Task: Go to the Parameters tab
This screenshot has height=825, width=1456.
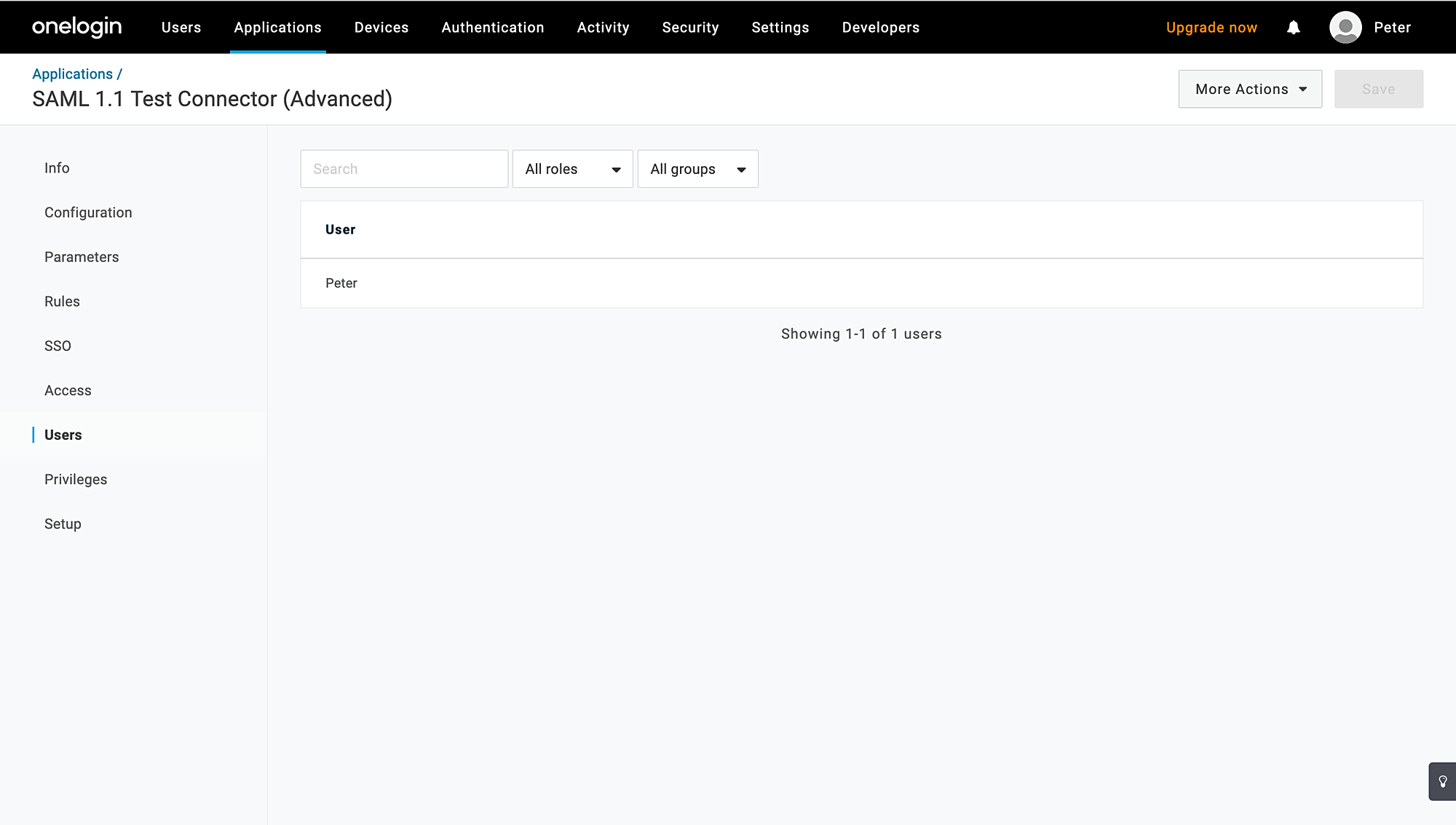Action: (82, 257)
